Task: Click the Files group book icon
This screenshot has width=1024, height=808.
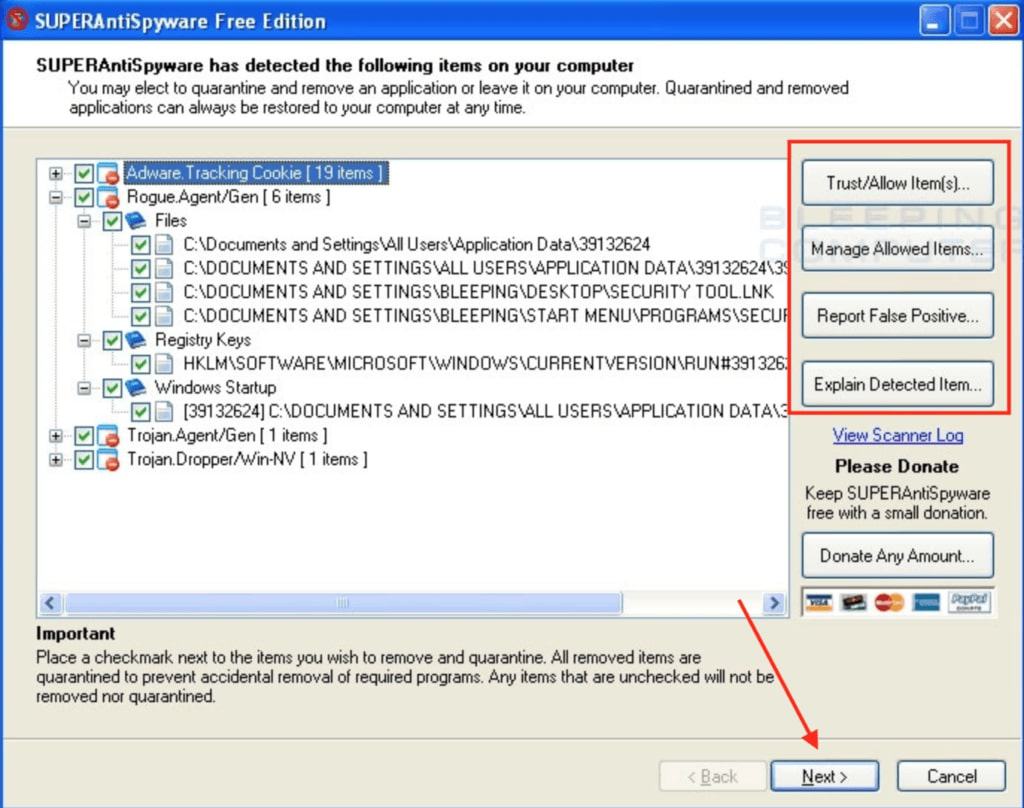Action: (136, 221)
